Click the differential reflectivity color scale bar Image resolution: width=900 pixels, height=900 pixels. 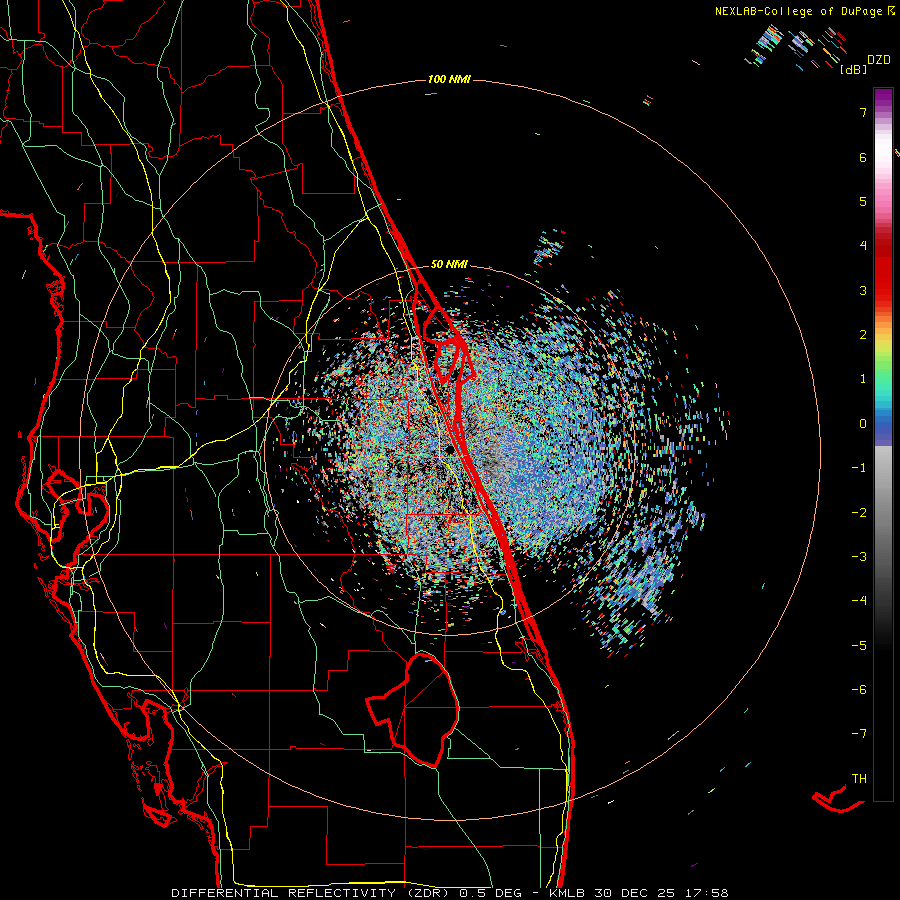883,444
